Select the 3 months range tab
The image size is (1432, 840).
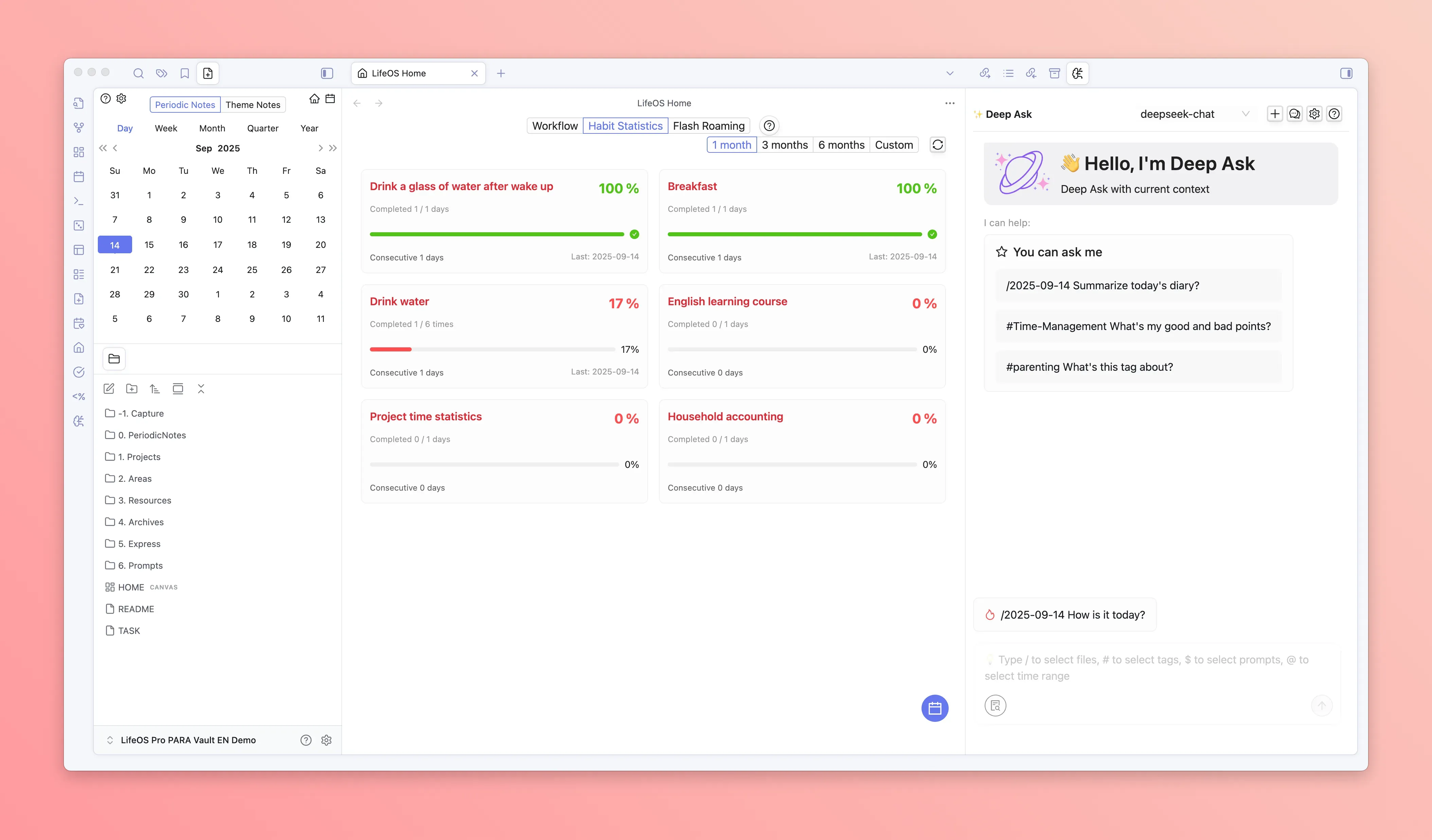click(784, 145)
